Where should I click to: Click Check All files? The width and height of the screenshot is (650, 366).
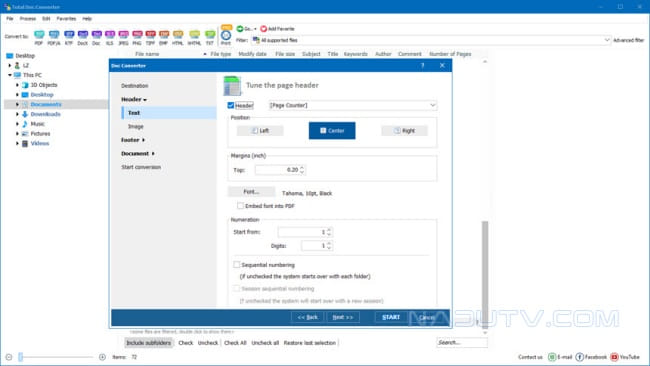tap(235, 343)
